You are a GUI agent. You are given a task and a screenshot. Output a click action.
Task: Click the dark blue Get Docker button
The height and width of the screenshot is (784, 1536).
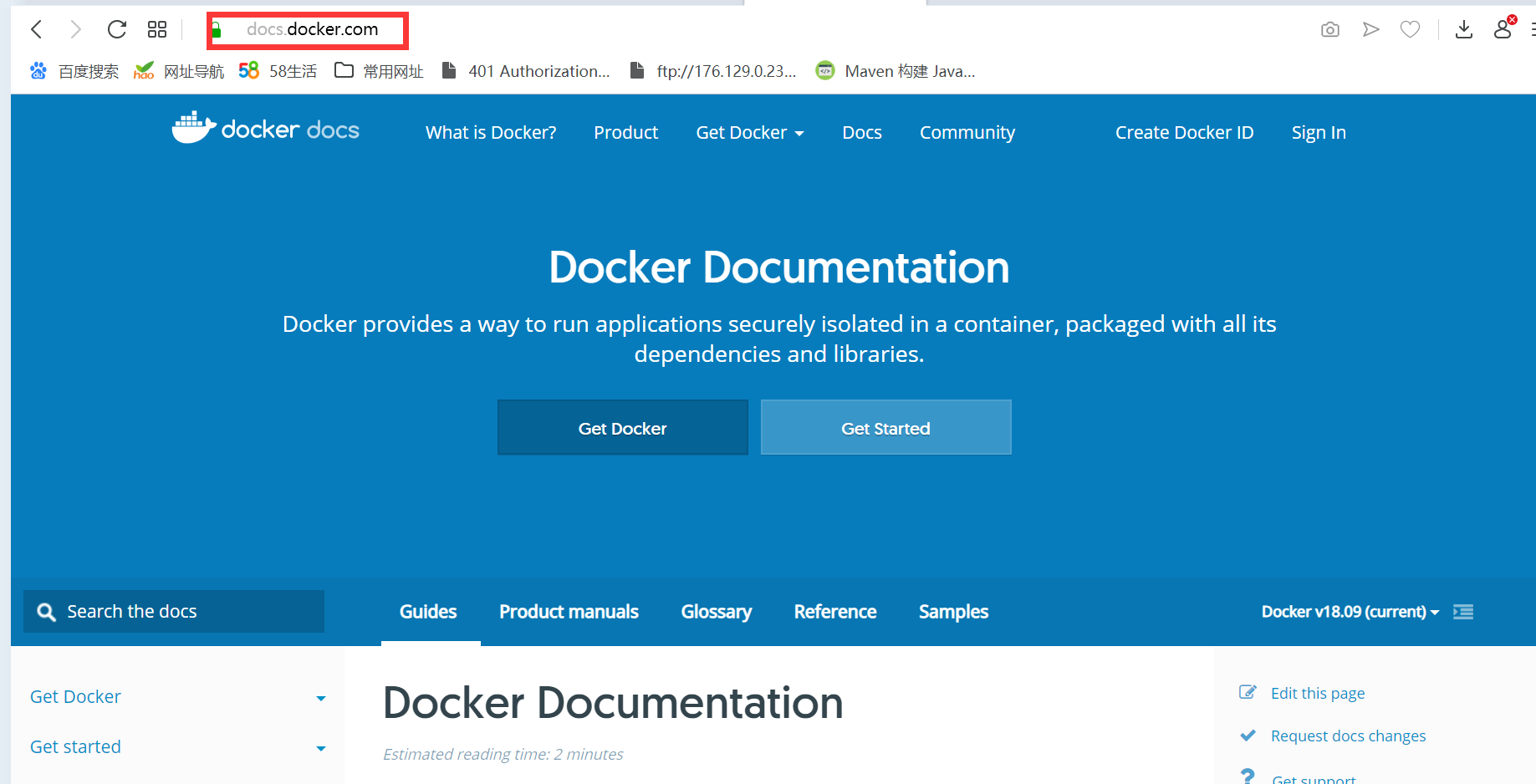[623, 427]
